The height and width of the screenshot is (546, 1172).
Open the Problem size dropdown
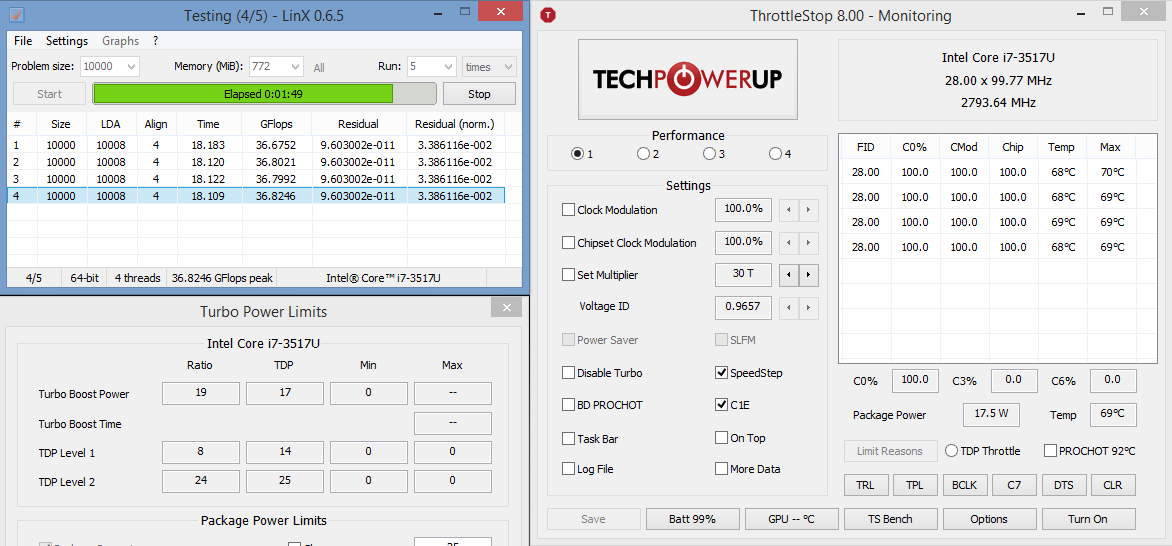[x=110, y=67]
